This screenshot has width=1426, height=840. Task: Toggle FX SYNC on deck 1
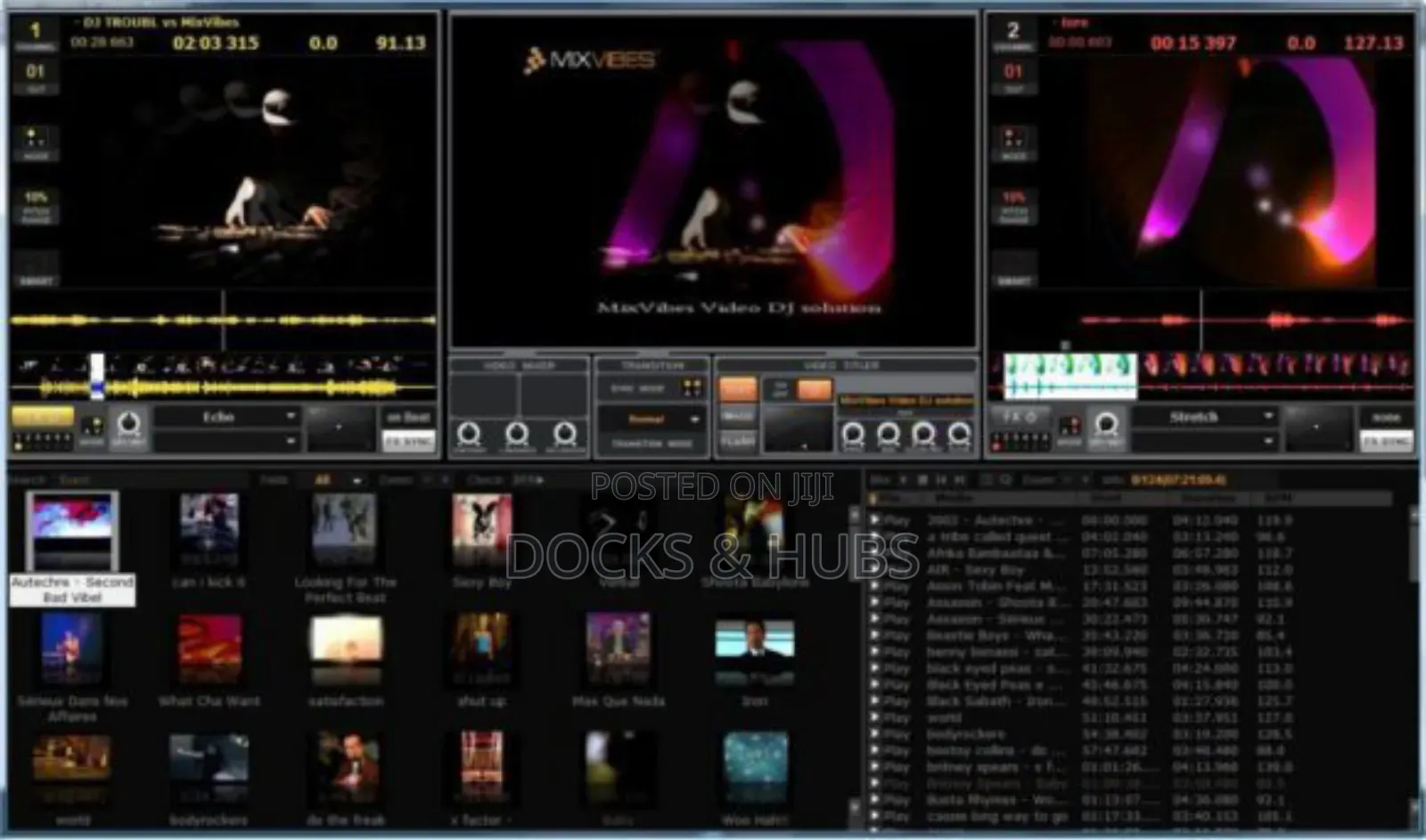click(408, 441)
